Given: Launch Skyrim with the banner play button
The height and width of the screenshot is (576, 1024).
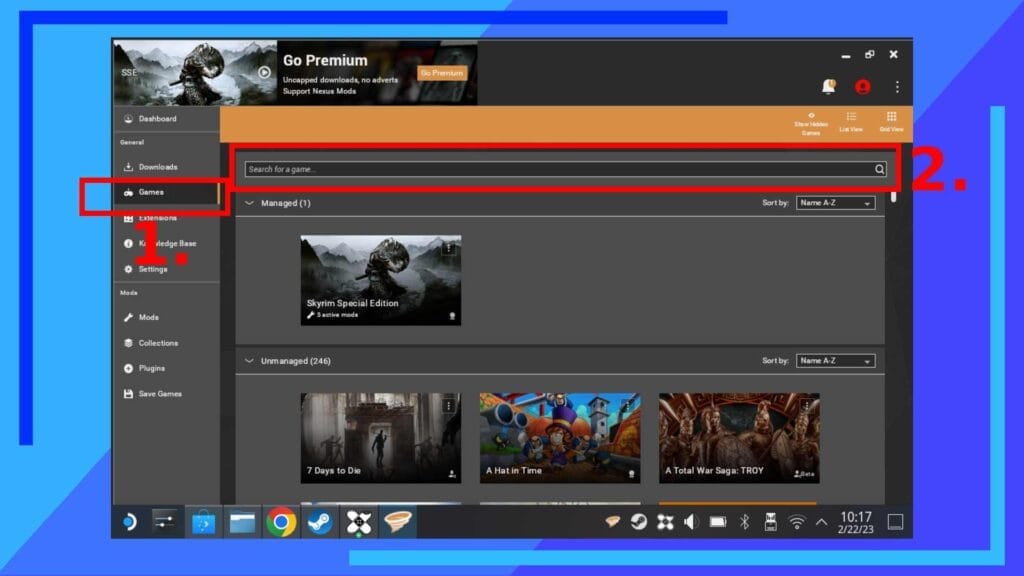Looking at the screenshot, I should coord(264,72).
